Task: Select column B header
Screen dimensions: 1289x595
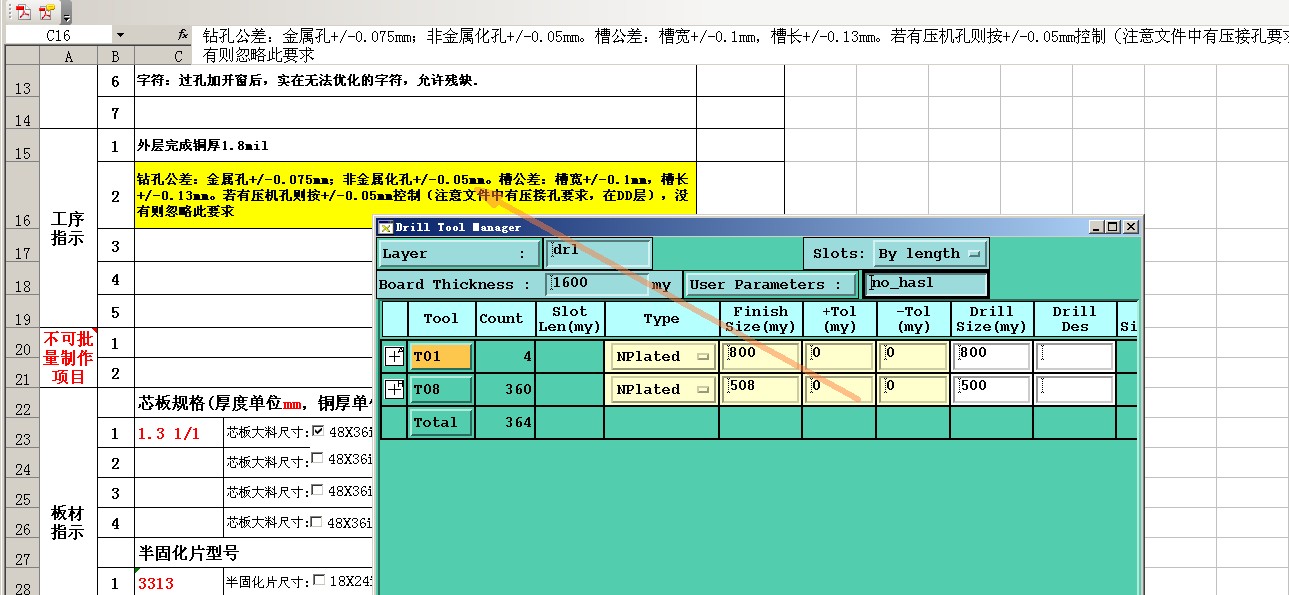Action: 115,57
